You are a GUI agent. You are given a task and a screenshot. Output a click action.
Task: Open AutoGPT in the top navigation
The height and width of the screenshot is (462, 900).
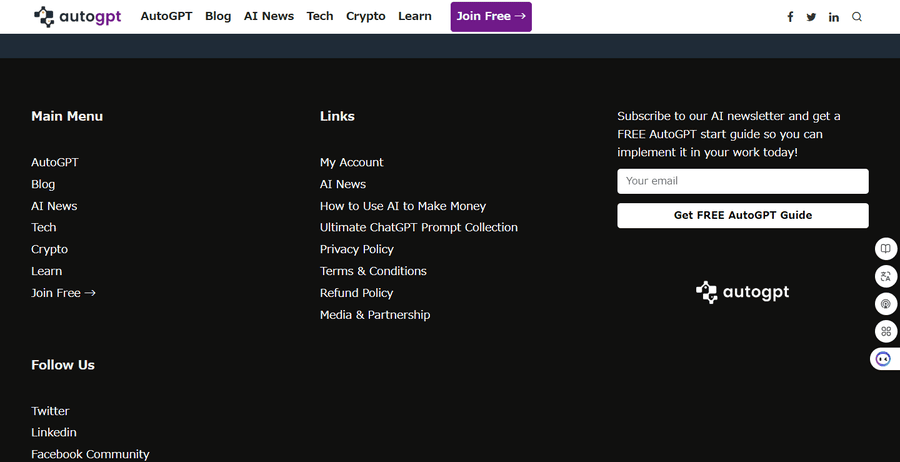coord(166,17)
